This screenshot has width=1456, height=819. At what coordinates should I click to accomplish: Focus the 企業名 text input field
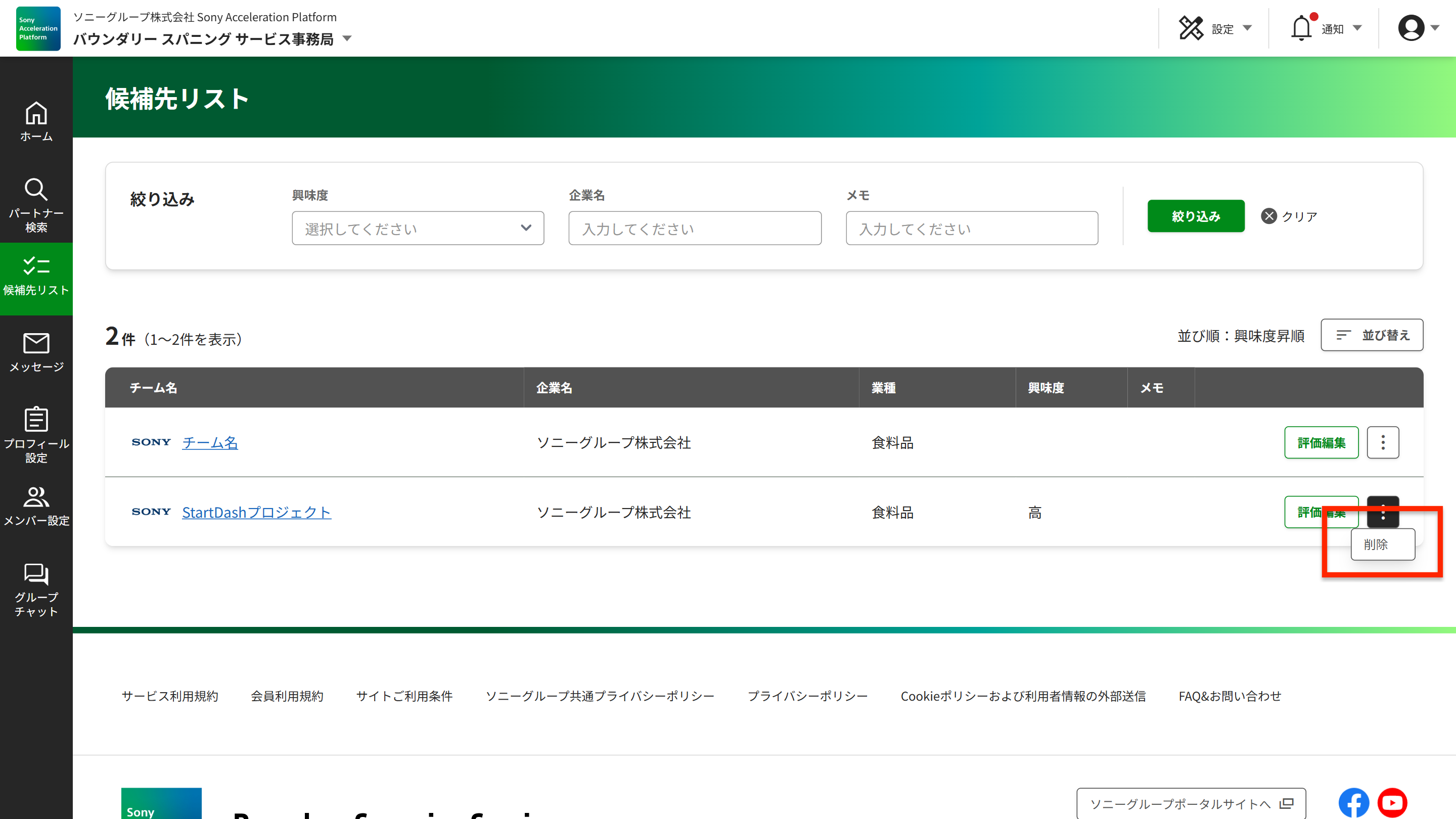point(695,229)
